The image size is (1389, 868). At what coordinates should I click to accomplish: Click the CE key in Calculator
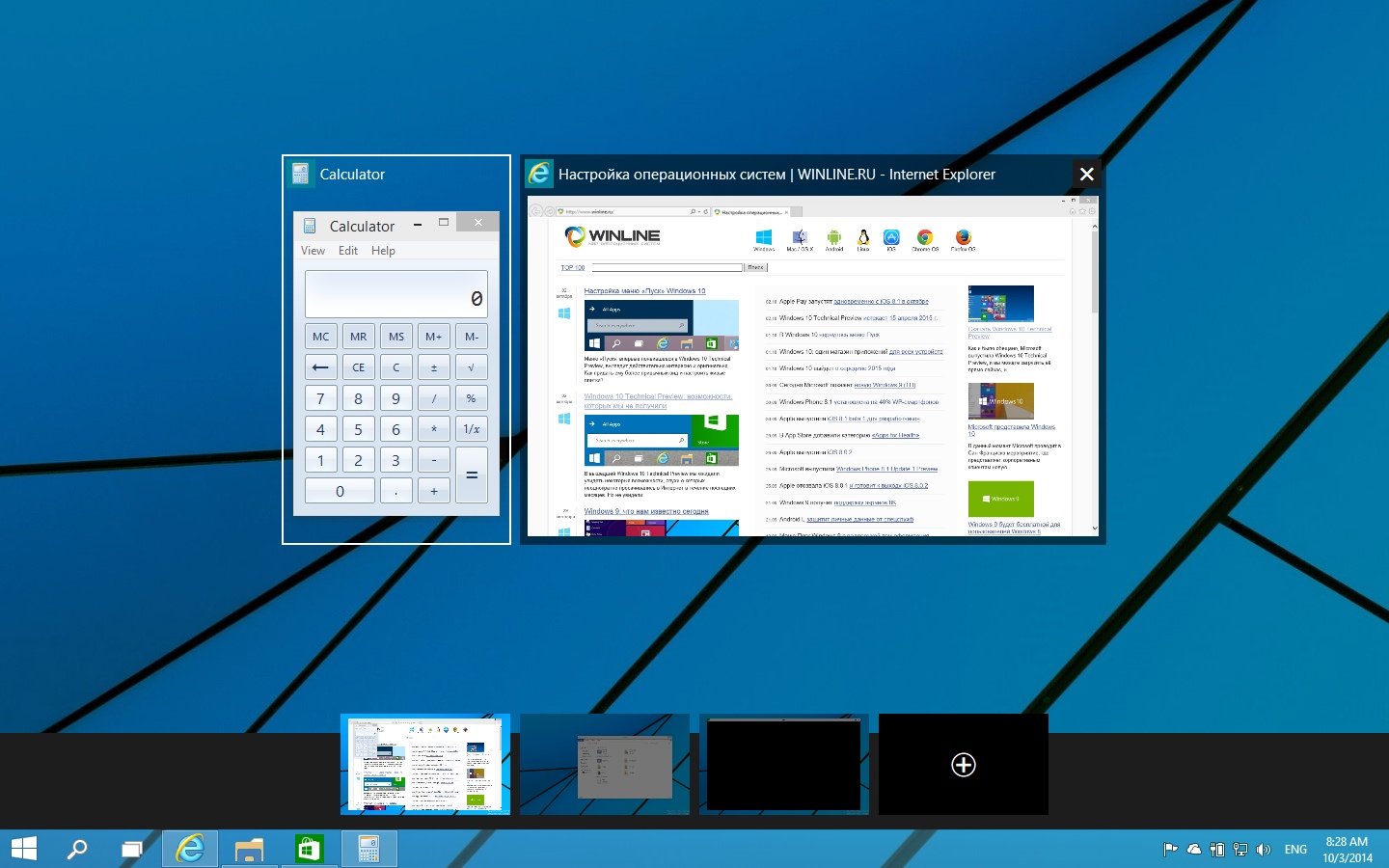click(359, 367)
